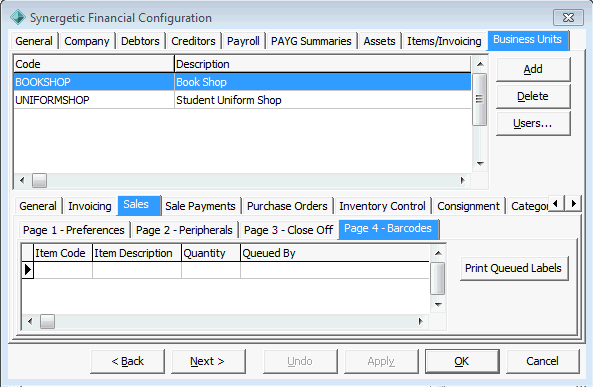Screen dimensions: 593x387
Task: Open the Consignment sub-tab
Action: click(468, 206)
